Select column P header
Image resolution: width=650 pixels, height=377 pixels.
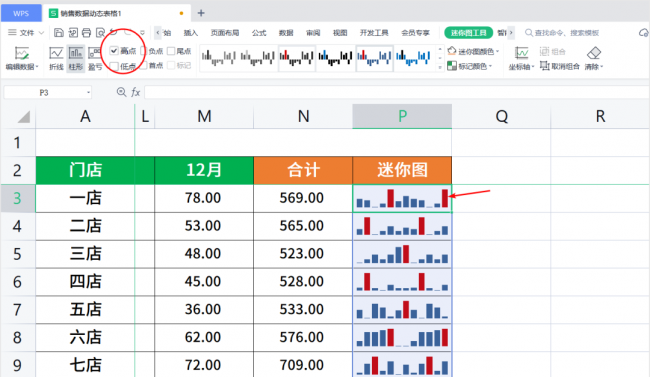[402, 117]
